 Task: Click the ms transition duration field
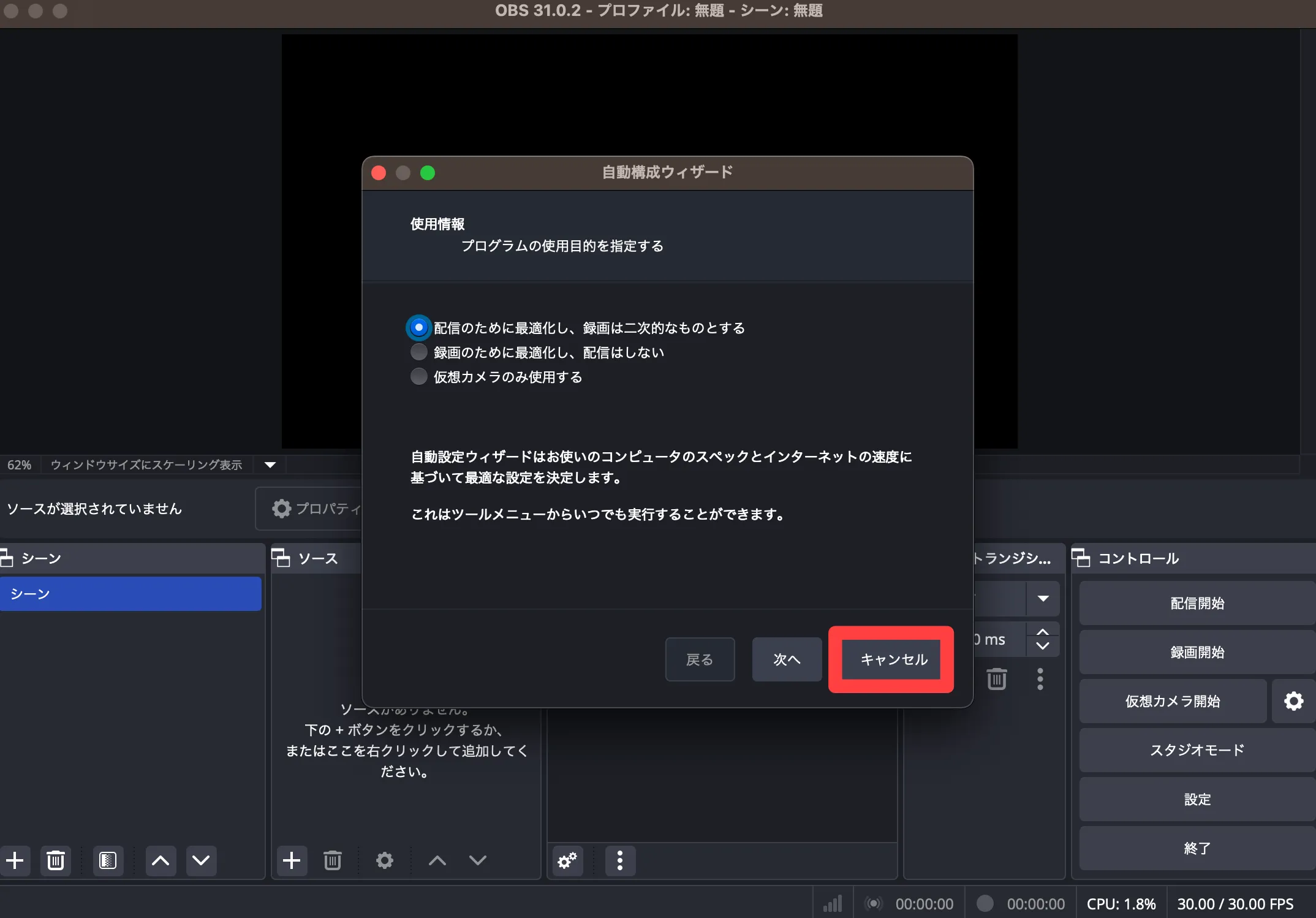pos(1000,640)
